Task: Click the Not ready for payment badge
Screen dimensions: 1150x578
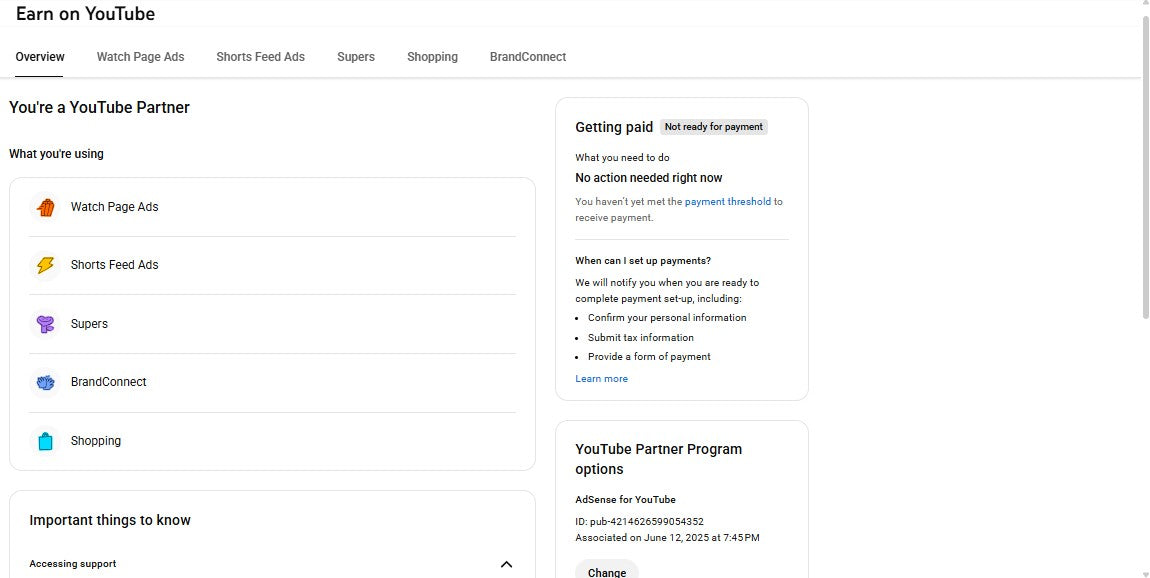Action: [x=713, y=126]
